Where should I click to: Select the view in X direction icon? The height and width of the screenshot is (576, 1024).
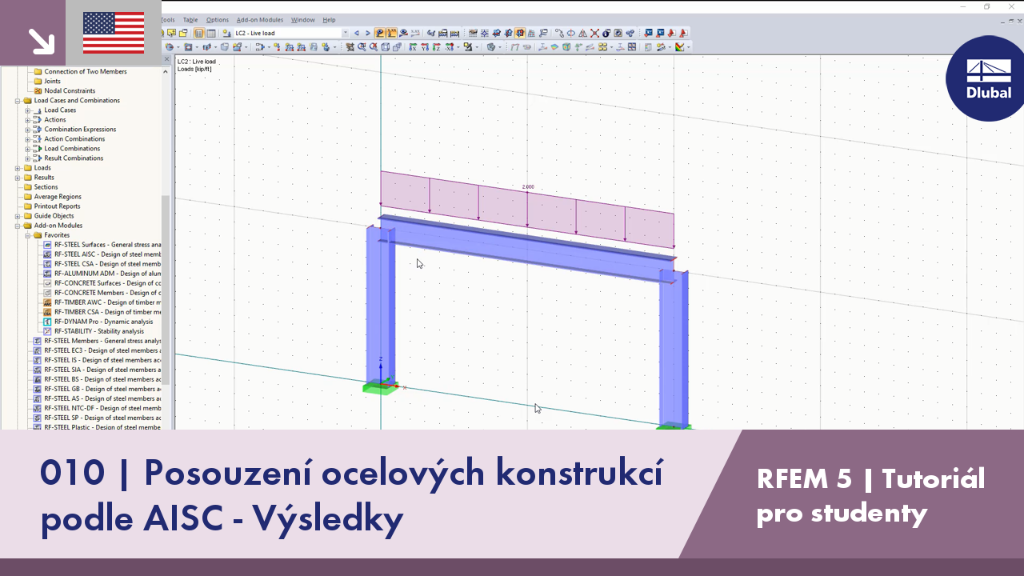point(413,47)
